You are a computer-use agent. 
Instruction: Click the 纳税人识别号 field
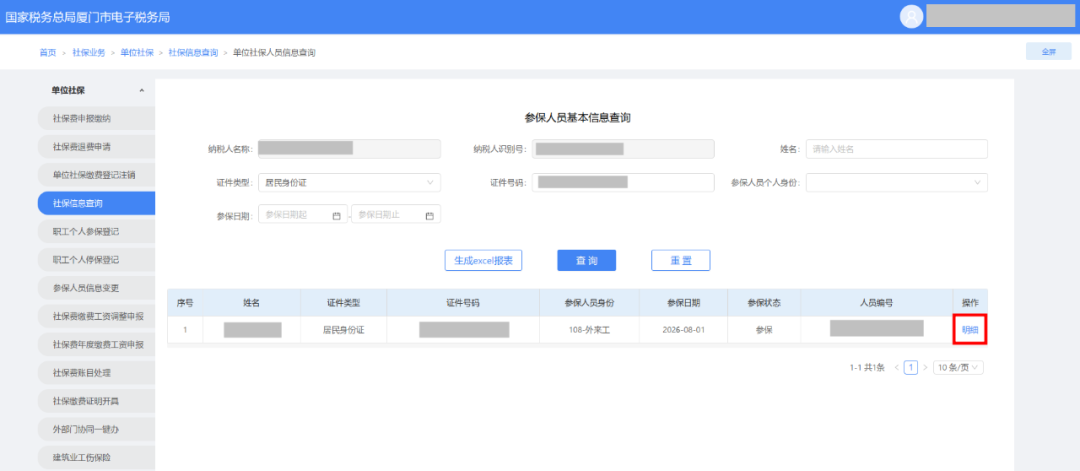pos(623,149)
